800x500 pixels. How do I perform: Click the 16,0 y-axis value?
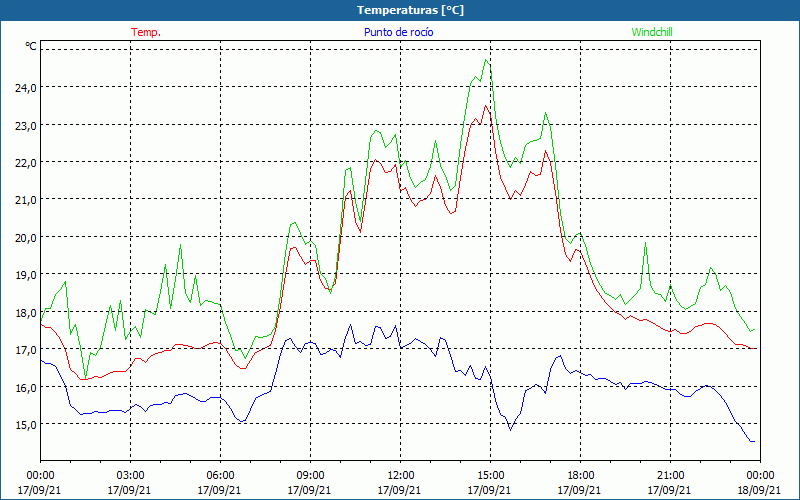[x=25, y=387]
